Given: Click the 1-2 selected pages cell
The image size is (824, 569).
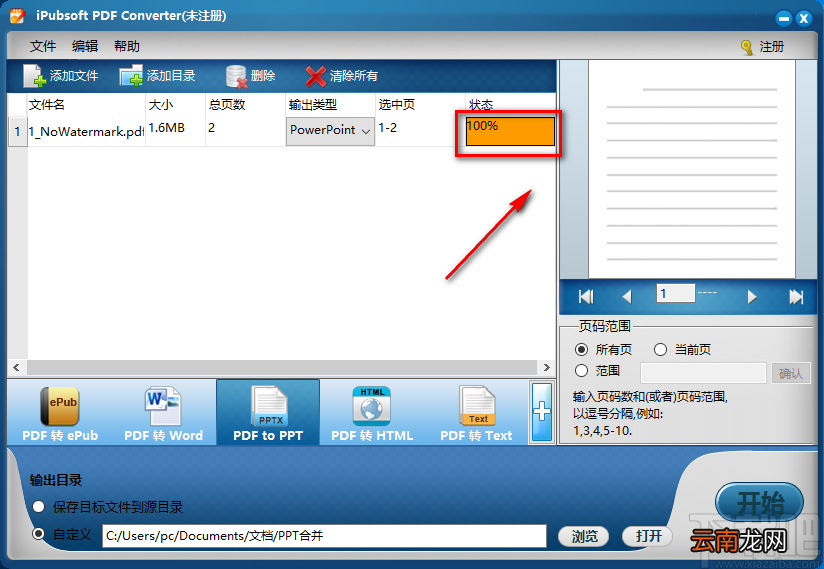Looking at the screenshot, I should (x=420, y=131).
